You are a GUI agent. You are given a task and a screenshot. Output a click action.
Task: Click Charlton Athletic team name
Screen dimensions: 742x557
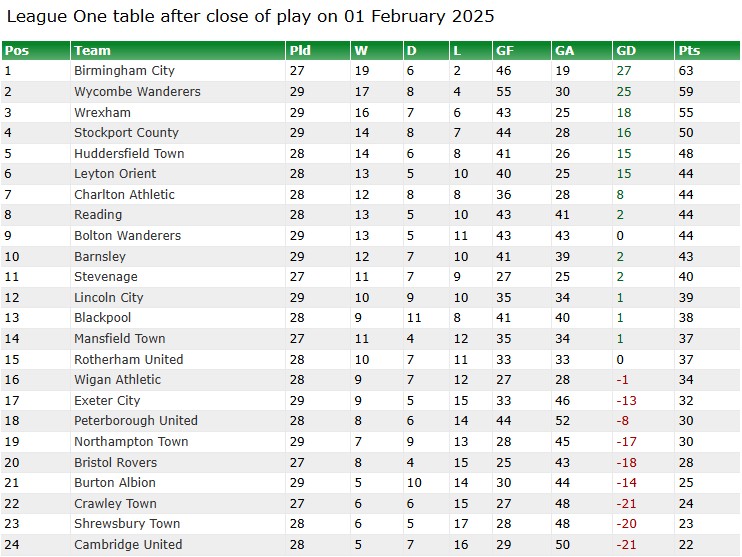pyautogui.click(x=124, y=195)
